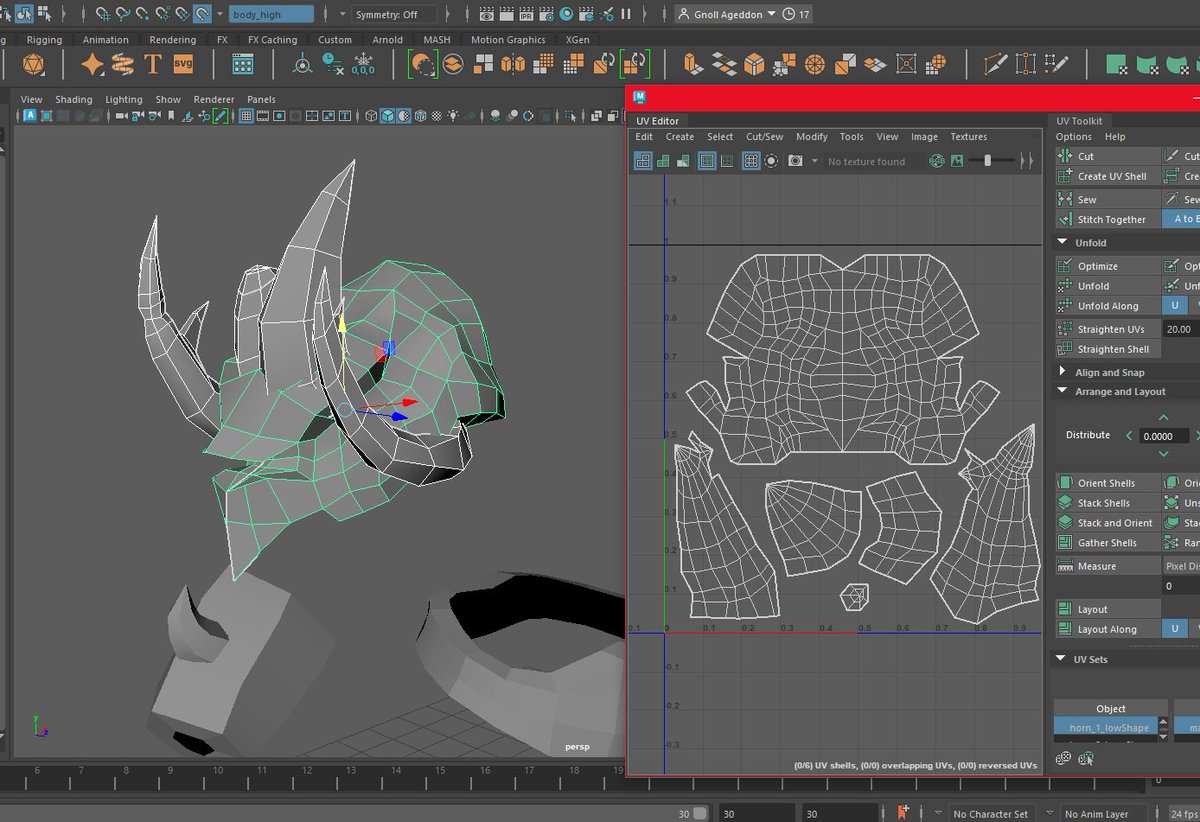The height and width of the screenshot is (822, 1200).
Task: Click the super shapes star shelf icon
Action: pos(92,65)
